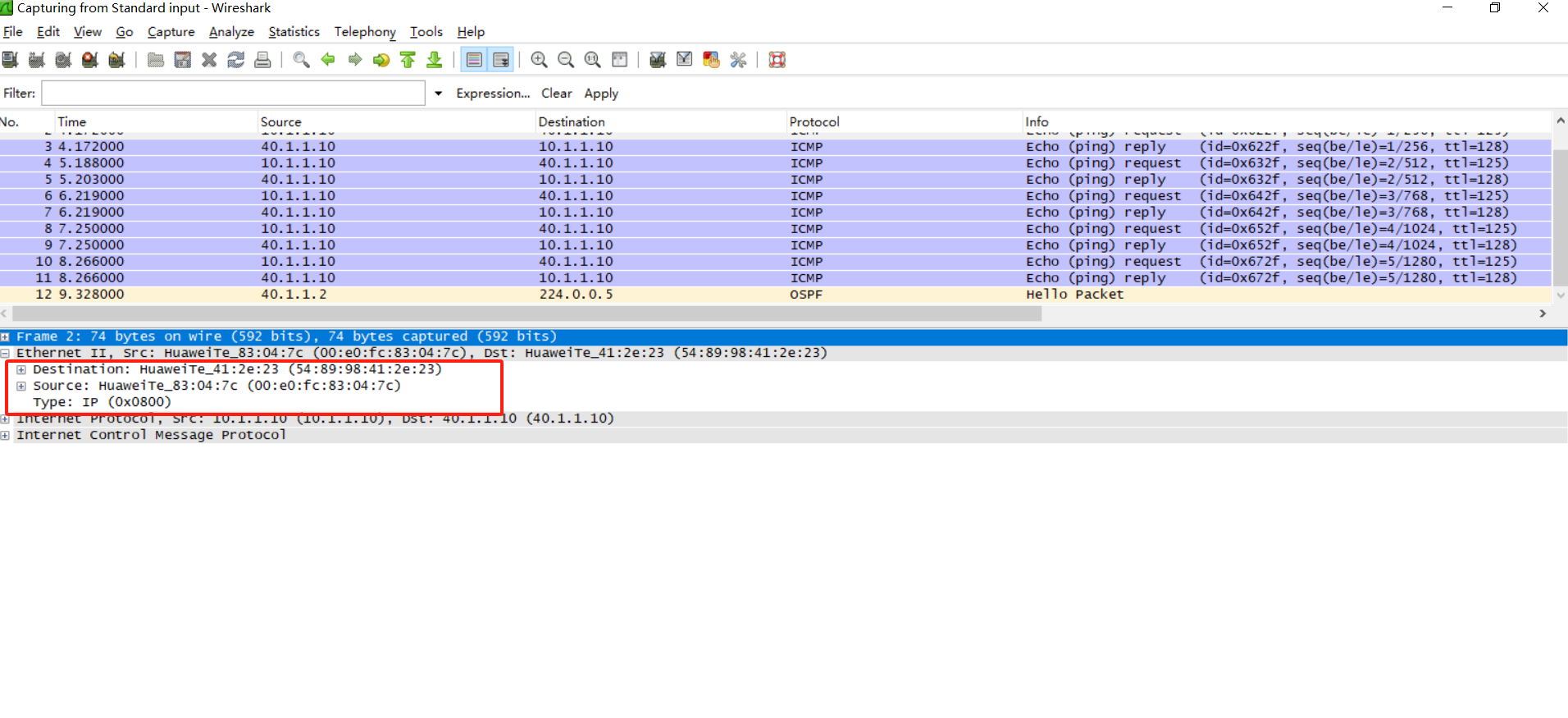Image resolution: width=1568 pixels, height=718 pixels.
Task: Expand the Source HuaweiTe_83:04:7c node
Action: pyautogui.click(x=21, y=386)
